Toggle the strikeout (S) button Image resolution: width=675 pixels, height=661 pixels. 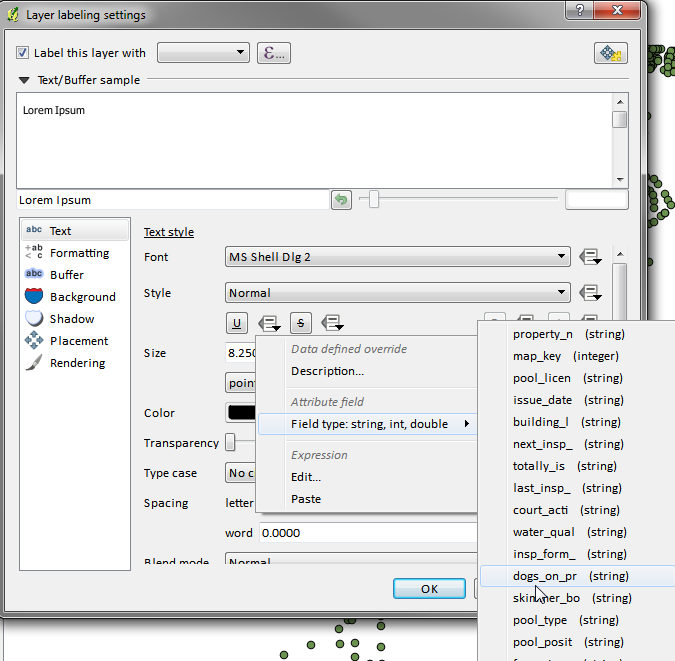301,323
